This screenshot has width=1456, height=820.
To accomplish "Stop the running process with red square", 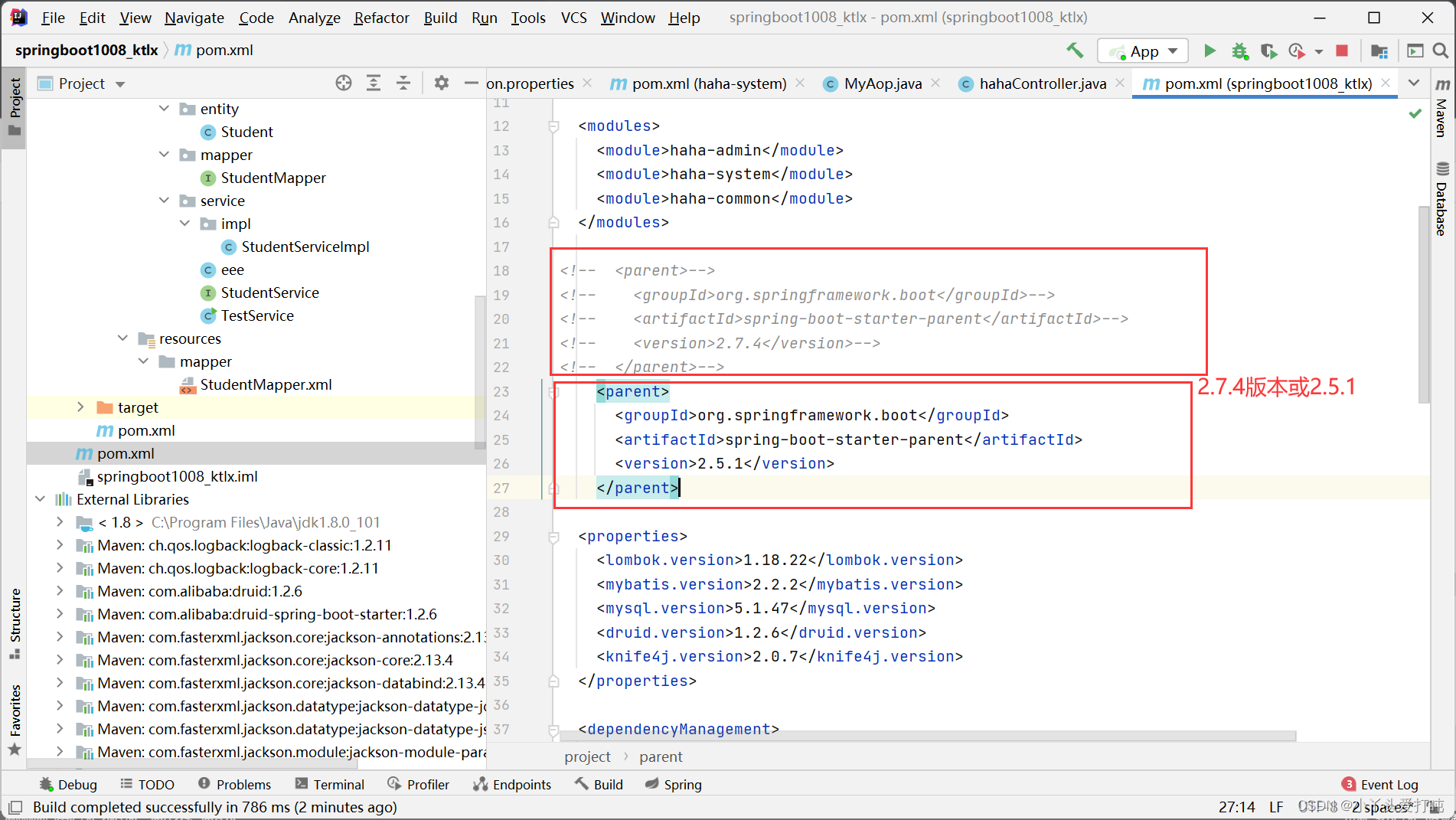I will pos(1342,51).
